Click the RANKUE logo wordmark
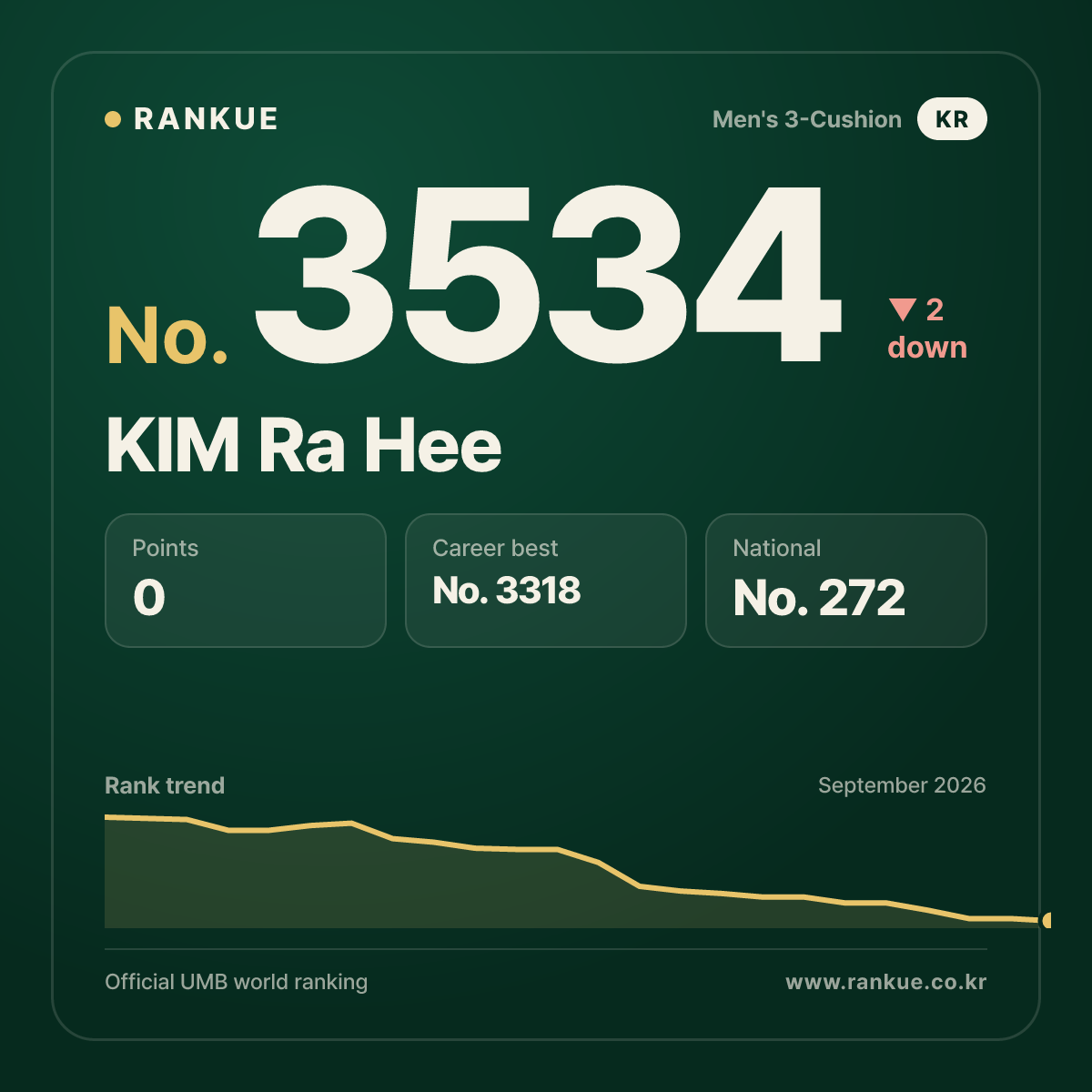This screenshot has width=1092, height=1092. (206, 119)
